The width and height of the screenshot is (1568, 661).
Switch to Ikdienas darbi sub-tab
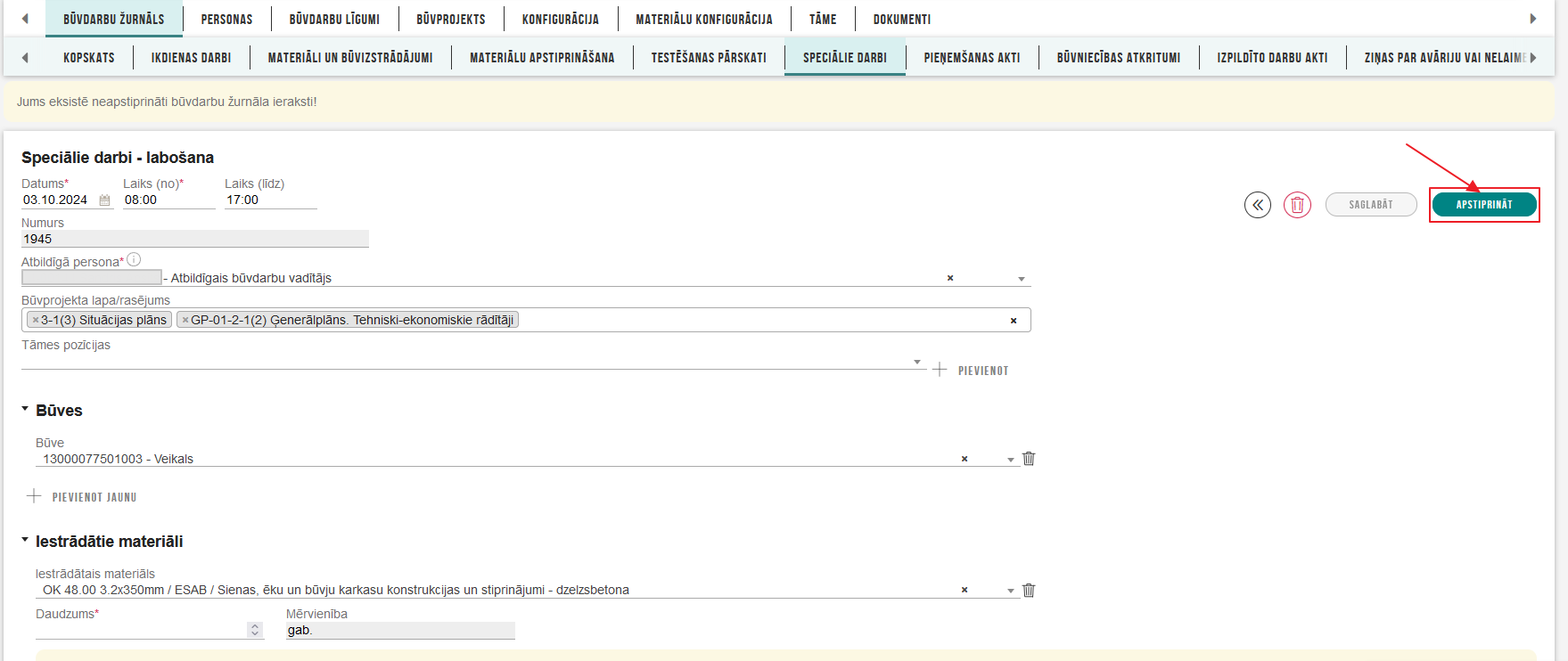coord(191,57)
